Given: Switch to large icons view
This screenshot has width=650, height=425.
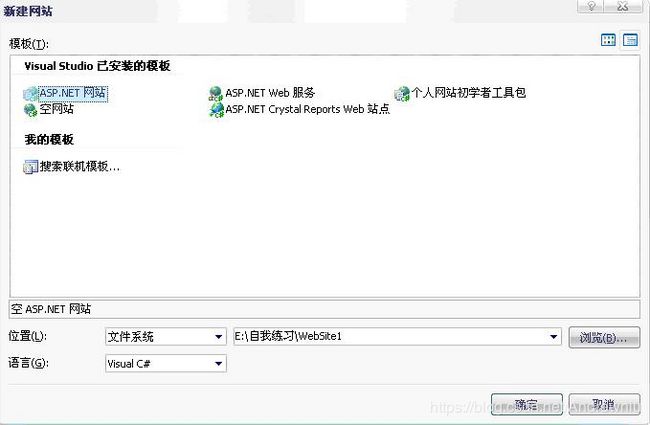Looking at the screenshot, I should [608, 40].
